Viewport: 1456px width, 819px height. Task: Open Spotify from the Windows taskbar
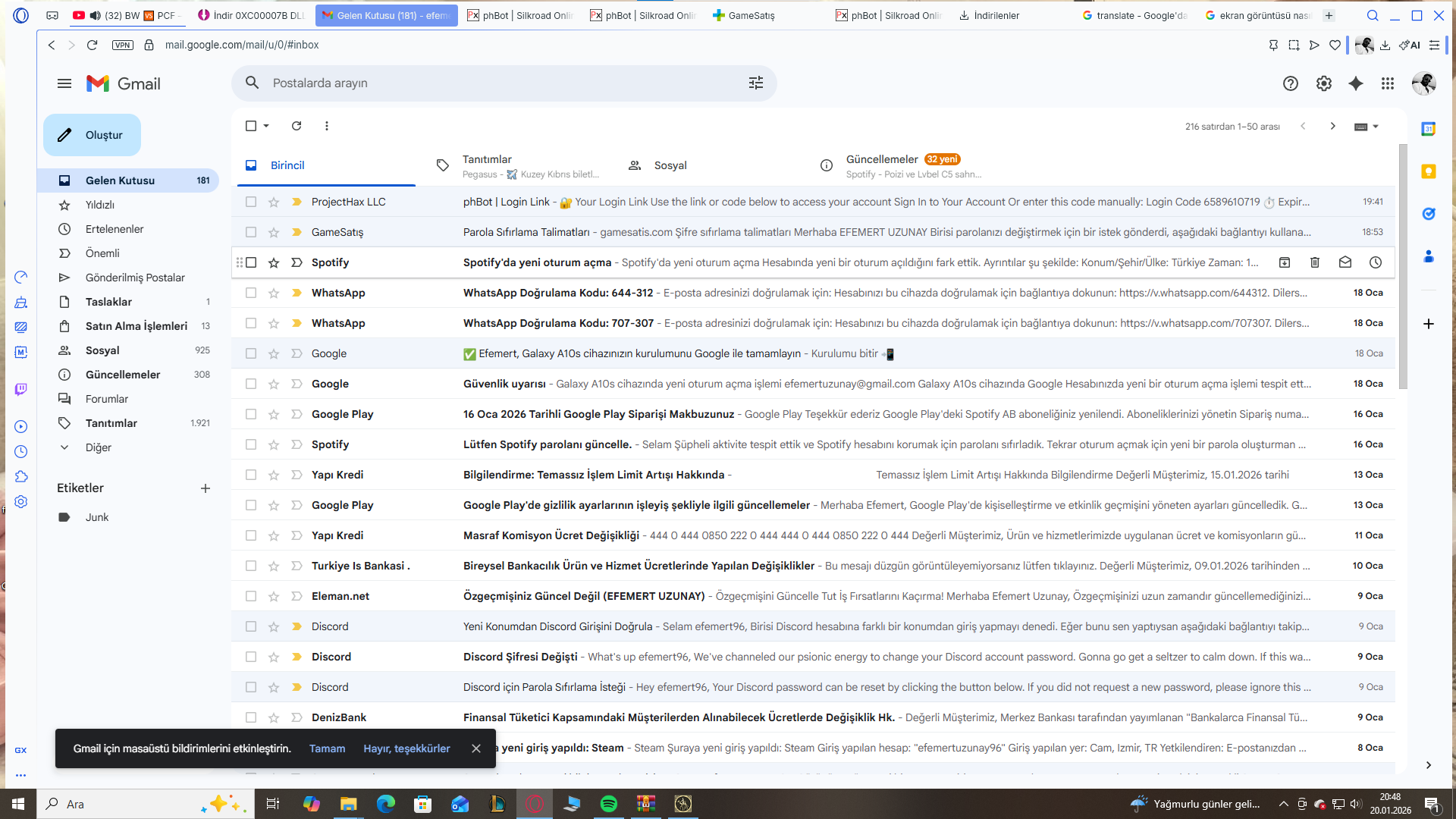pos(609,804)
